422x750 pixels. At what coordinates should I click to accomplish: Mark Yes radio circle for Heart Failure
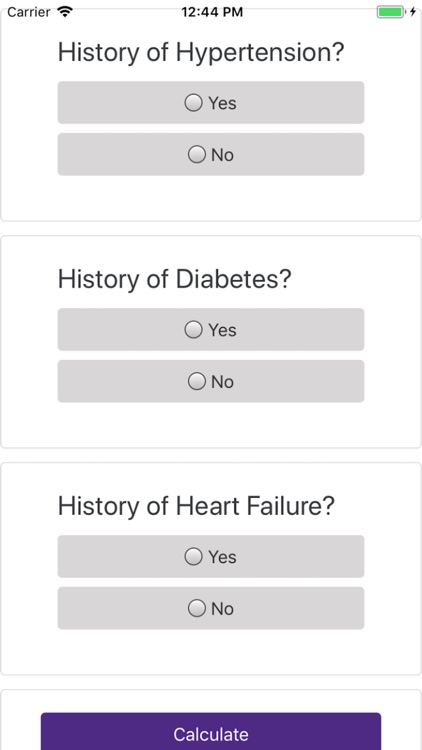tap(193, 556)
